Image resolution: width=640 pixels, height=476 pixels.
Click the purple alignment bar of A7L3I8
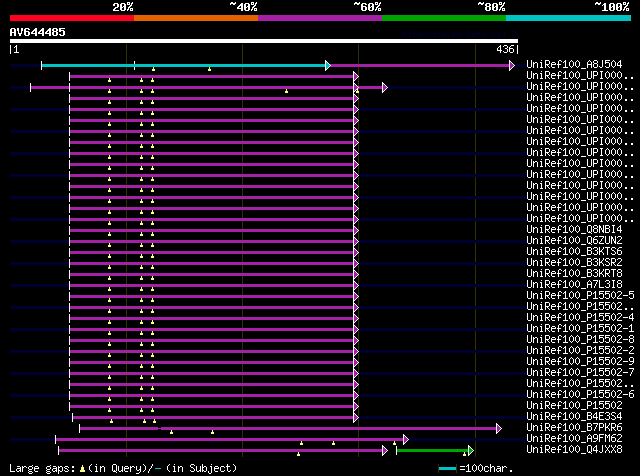pyautogui.click(x=211, y=286)
